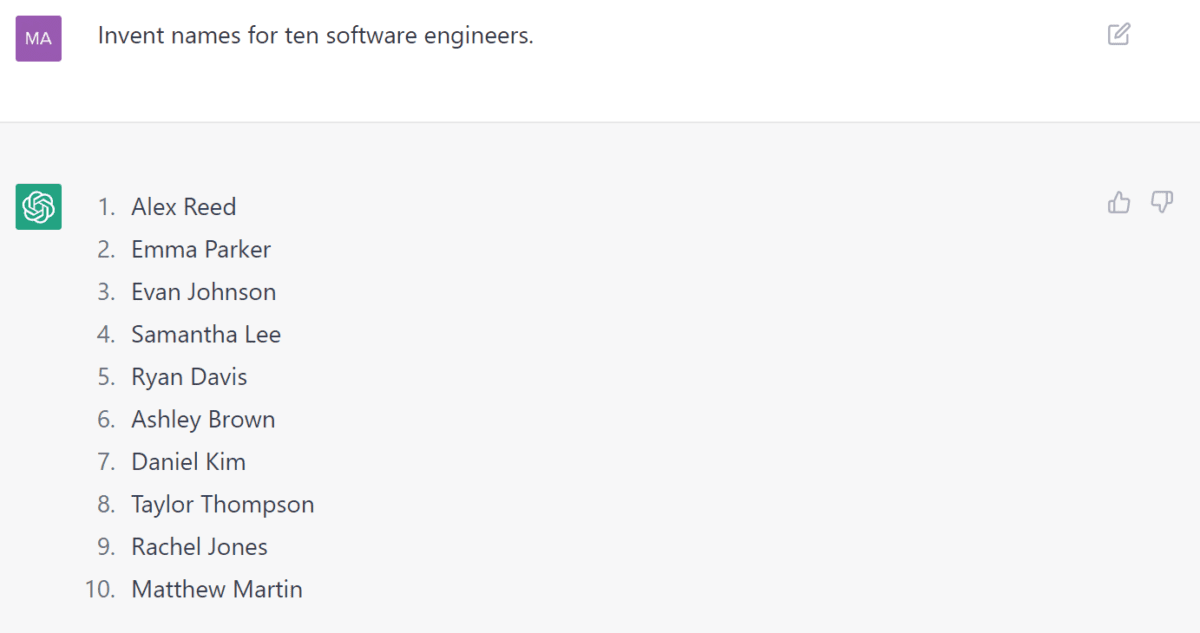Image resolution: width=1200 pixels, height=633 pixels.
Task: Click the edit message pencil icon
Action: [1119, 35]
